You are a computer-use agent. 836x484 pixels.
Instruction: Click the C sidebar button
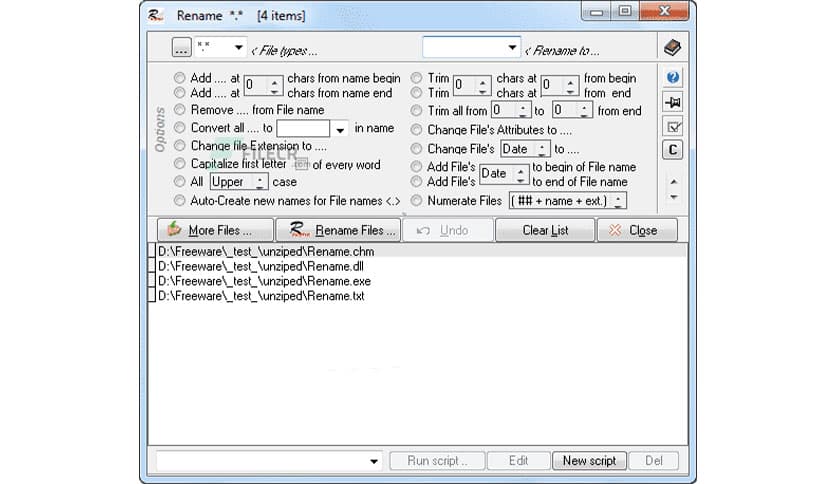[673, 150]
